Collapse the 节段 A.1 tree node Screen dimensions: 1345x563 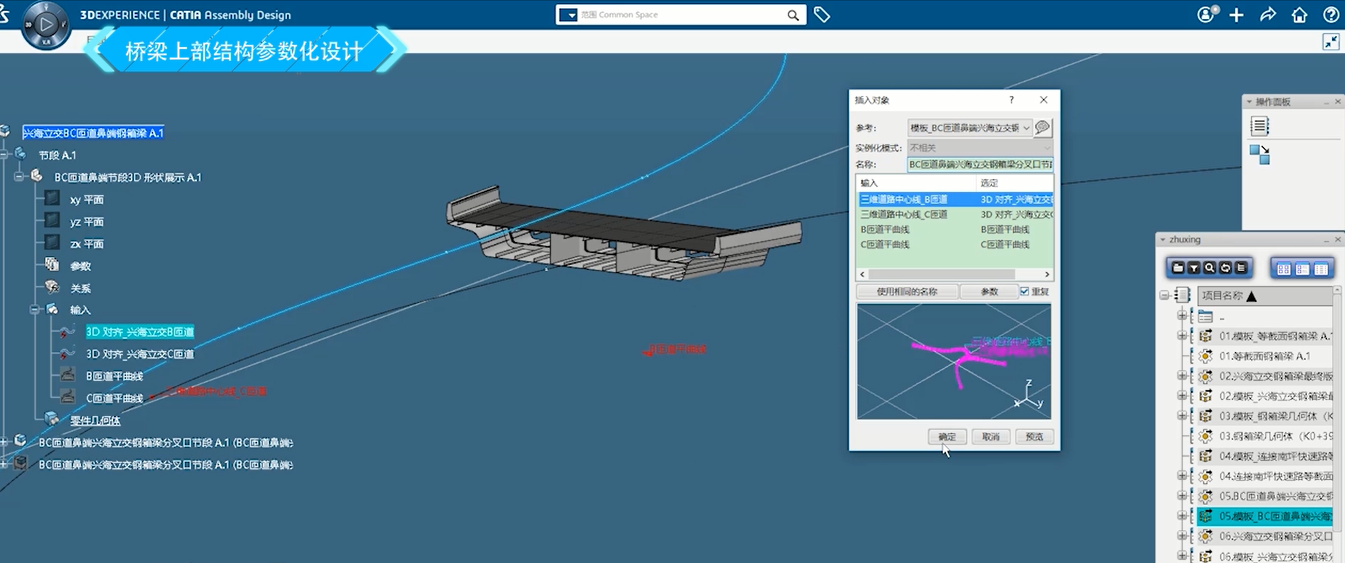(3, 154)
